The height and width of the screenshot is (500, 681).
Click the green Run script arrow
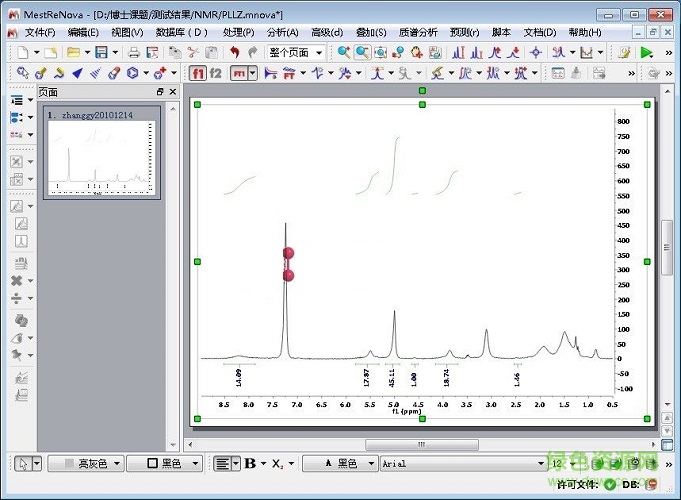pos(647,52)
